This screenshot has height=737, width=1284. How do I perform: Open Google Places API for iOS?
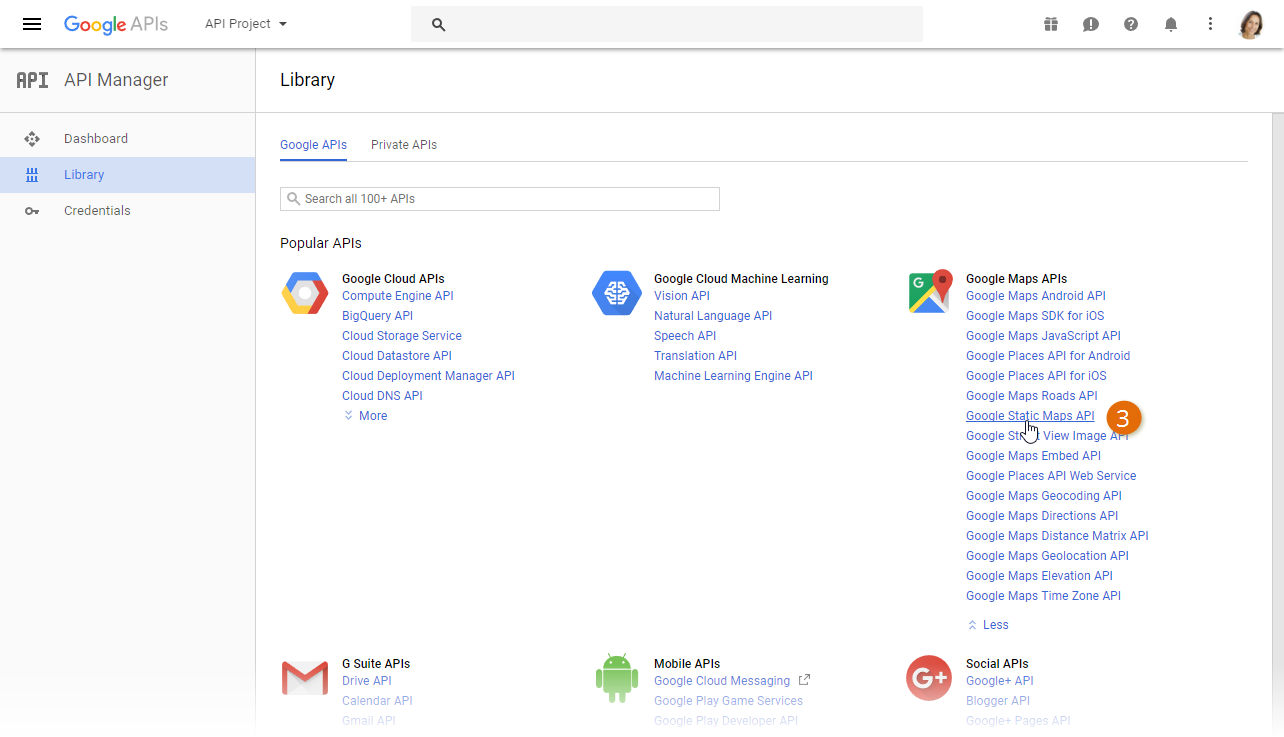click(x=1036, y=376)
